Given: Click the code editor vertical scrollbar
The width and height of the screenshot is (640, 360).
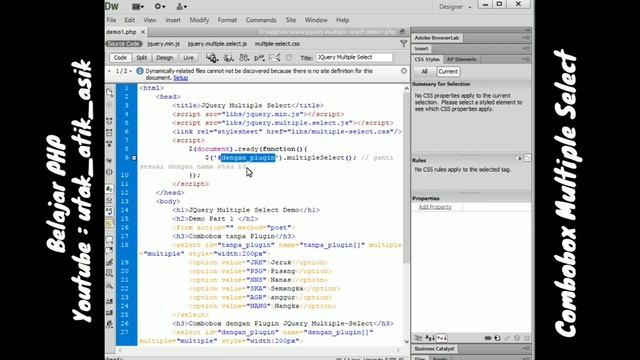Looking at the screenshot, I should point(407,215).
